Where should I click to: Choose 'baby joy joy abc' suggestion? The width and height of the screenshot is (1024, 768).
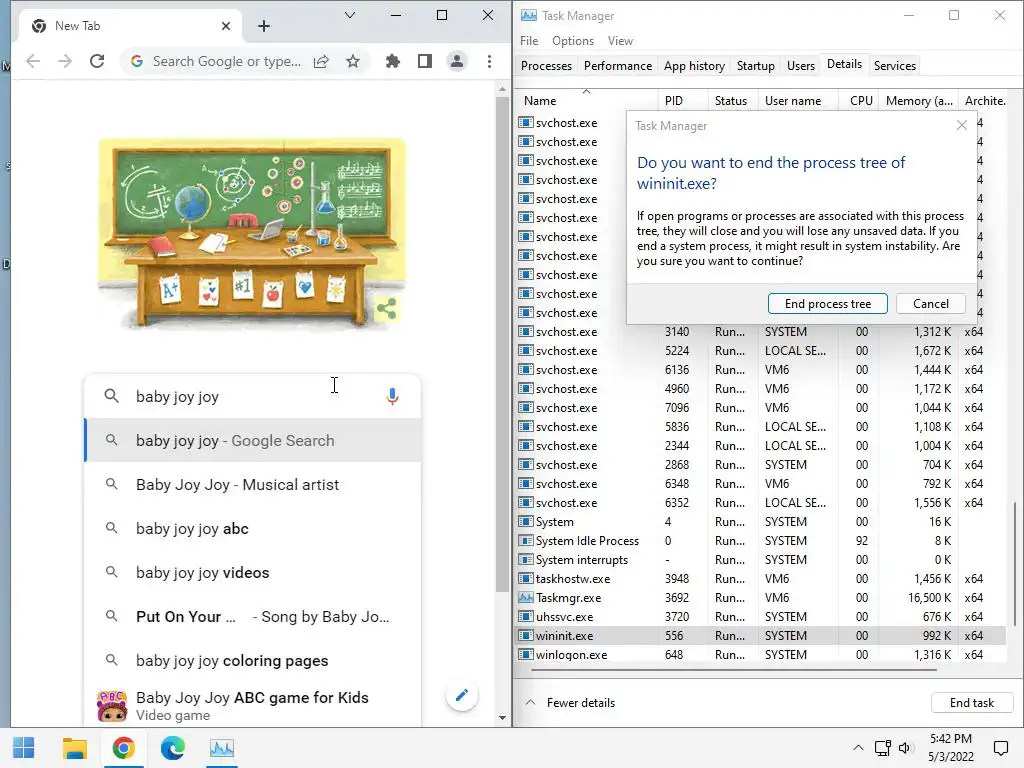click(253, 528)
